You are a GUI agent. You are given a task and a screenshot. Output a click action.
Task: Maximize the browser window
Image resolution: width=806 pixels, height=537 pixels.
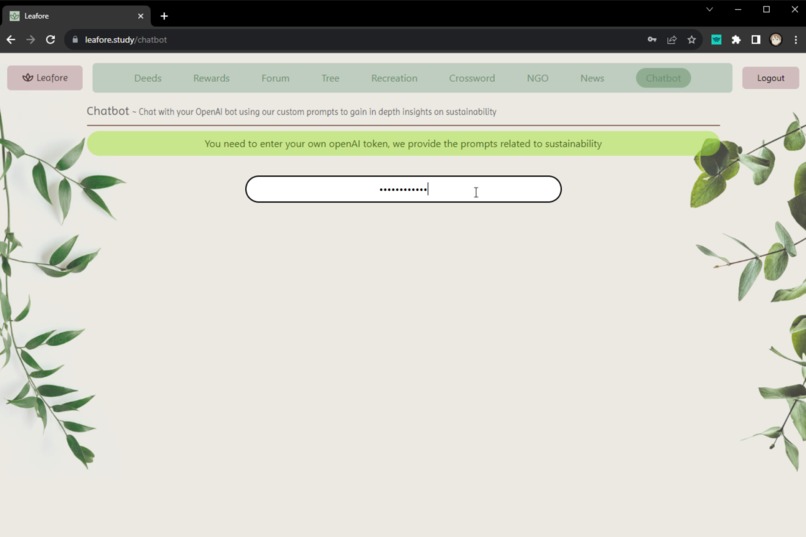(x=766, y=9)
